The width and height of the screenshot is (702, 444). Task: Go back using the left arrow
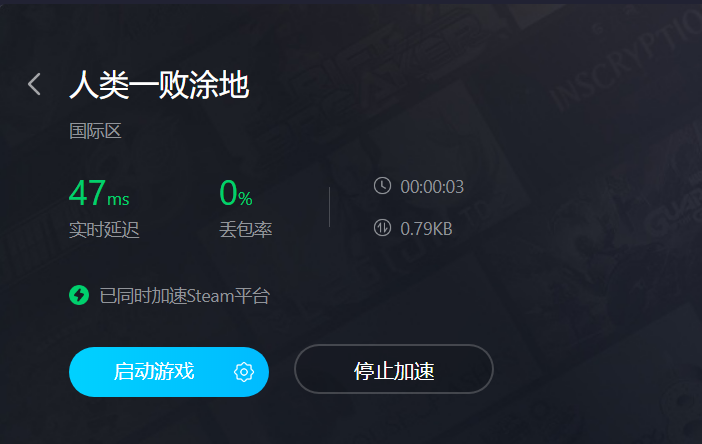pos(34,84)
